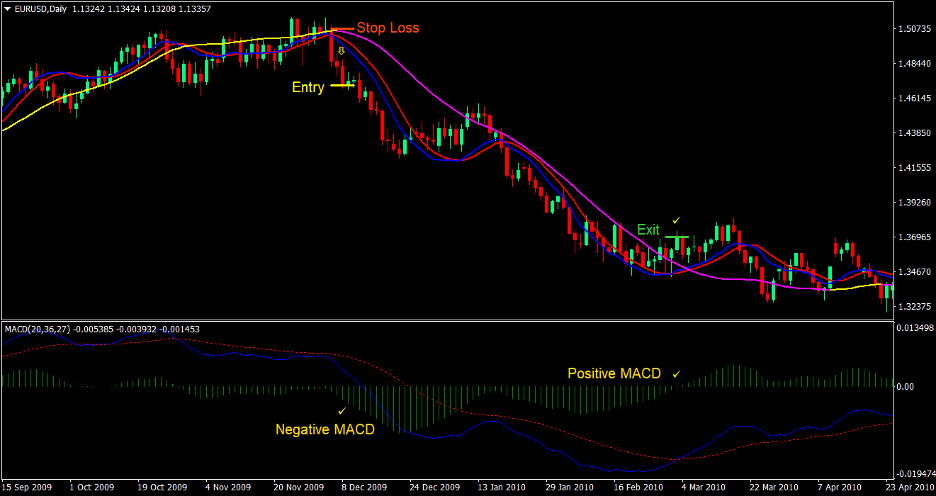Click the 20 Nov 2009 date label
The image size is (936, 496).
pyautogui.click(x=298, y=487)
